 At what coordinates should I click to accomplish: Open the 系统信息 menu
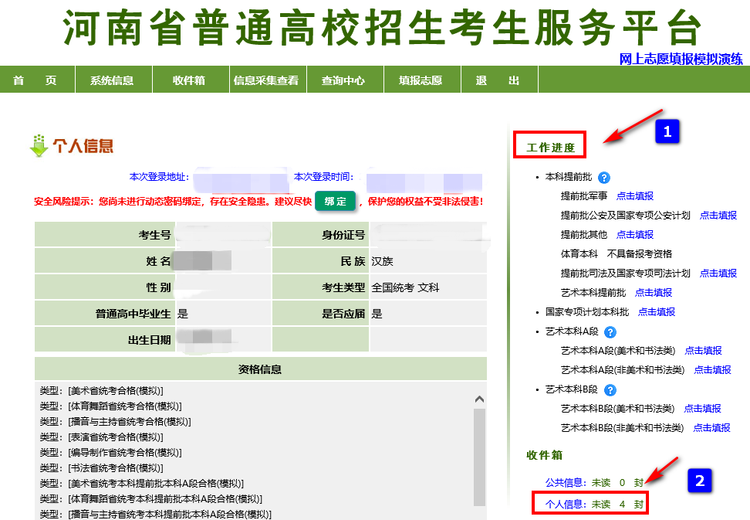click(x=111, y=81)
